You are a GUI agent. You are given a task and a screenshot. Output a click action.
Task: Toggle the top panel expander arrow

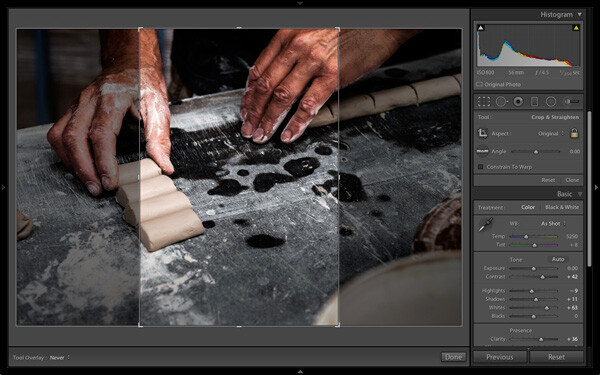point(300,3)
